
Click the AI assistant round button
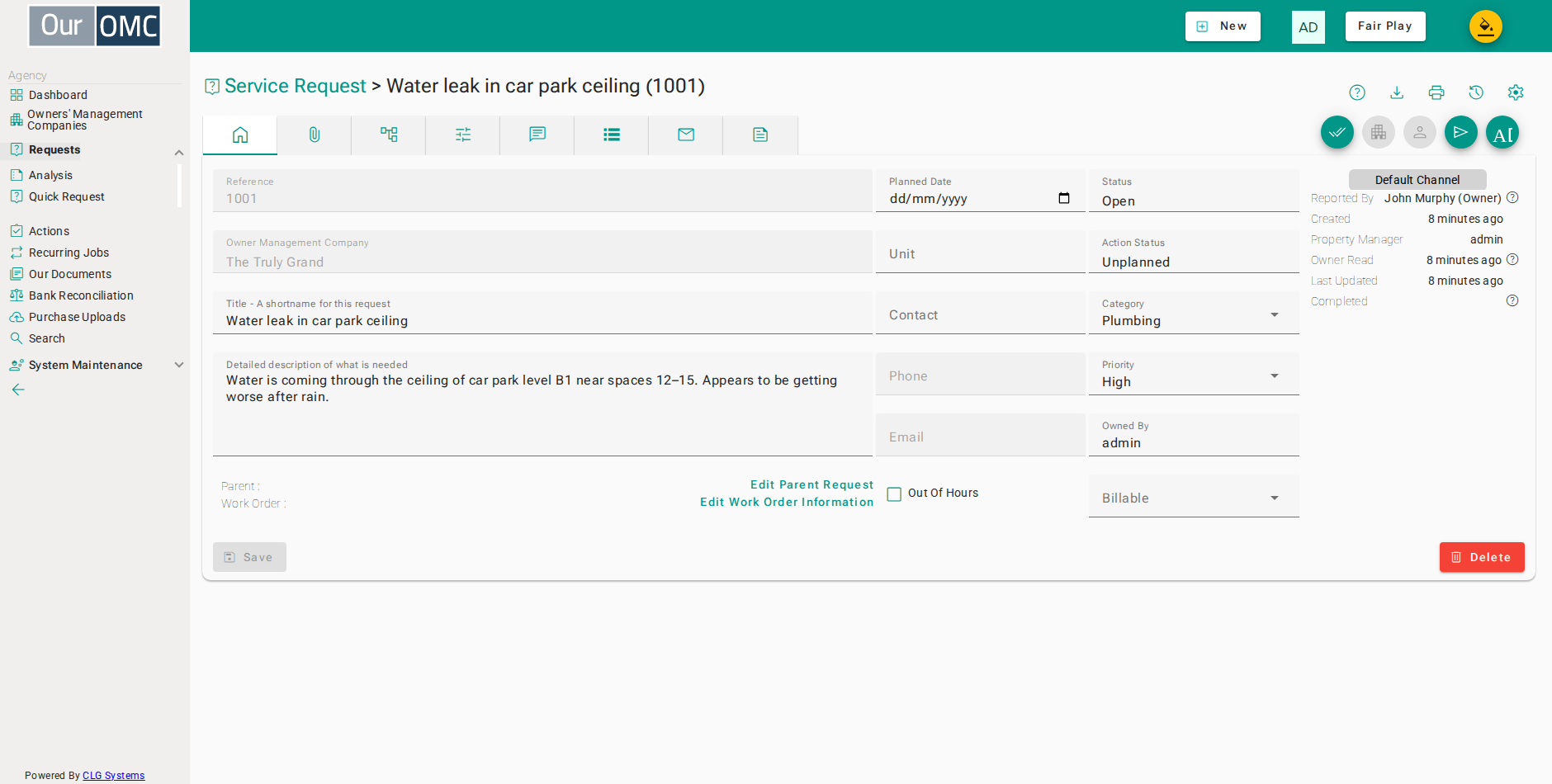click(1502, 132)
